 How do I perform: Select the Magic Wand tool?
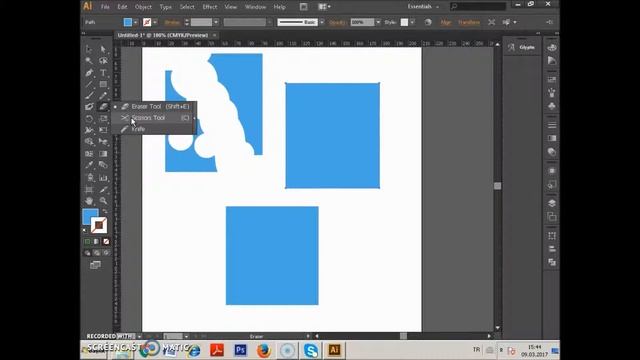pyautogui.click(x=89, y=61)
